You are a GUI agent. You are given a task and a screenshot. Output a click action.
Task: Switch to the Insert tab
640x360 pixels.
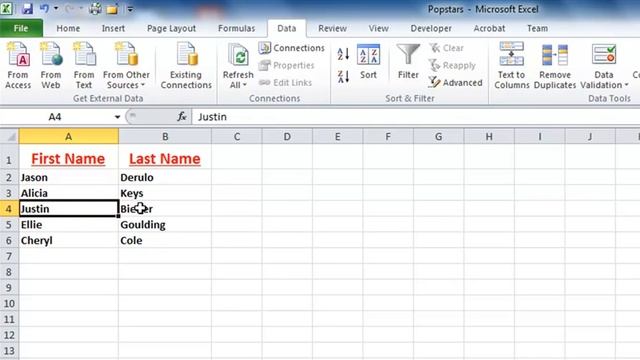[113, 28]
